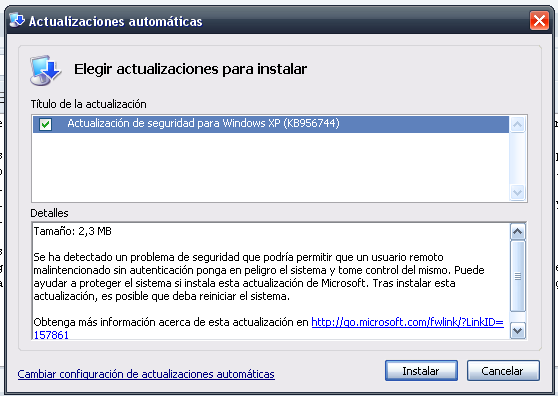Click the Elegir actualizaciones para instalar heading
The height and width of the screenshot is (396, 558).
click(x=190, y=69)
